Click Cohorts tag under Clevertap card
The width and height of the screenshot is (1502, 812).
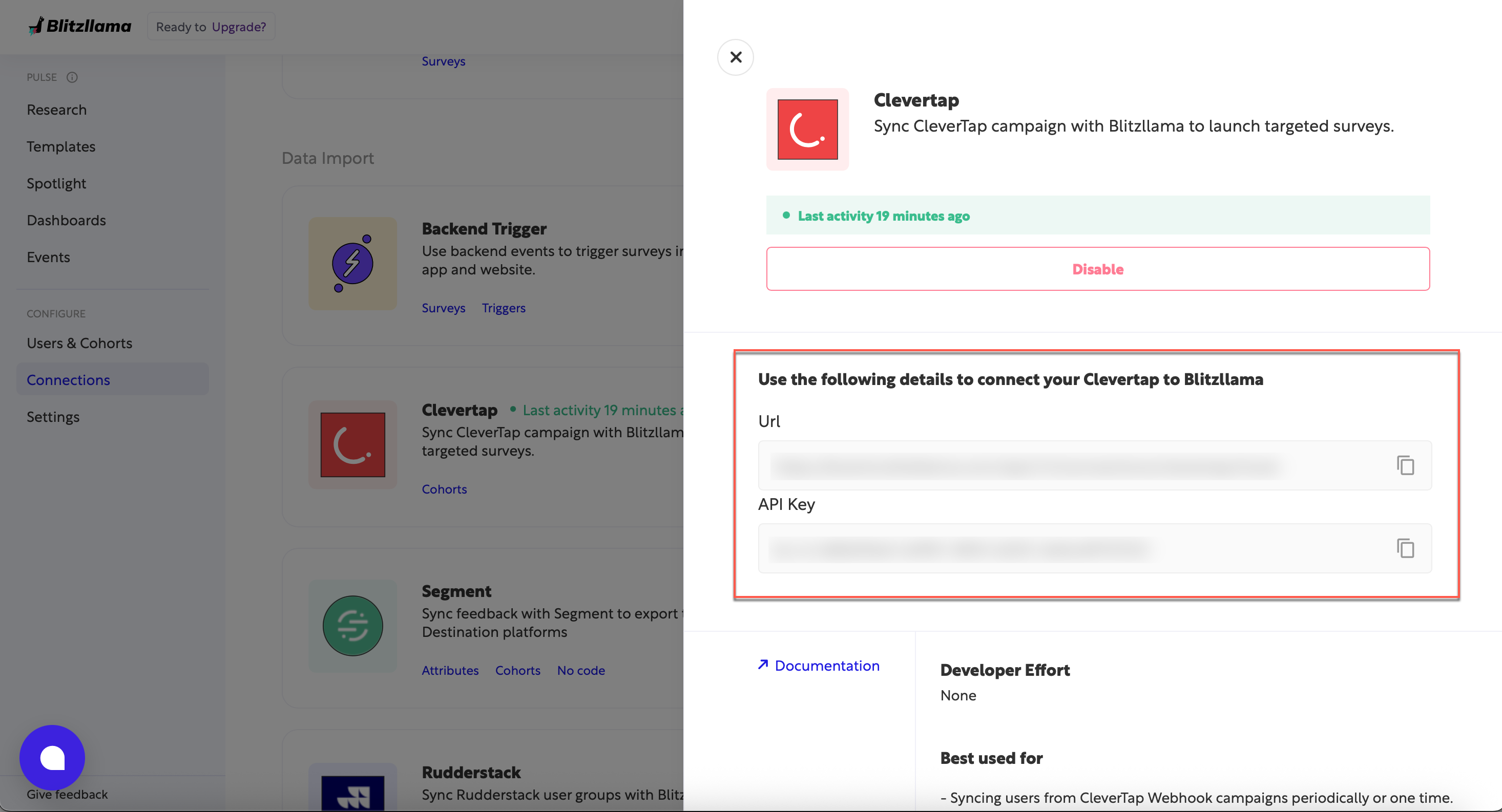click(444, 489)
